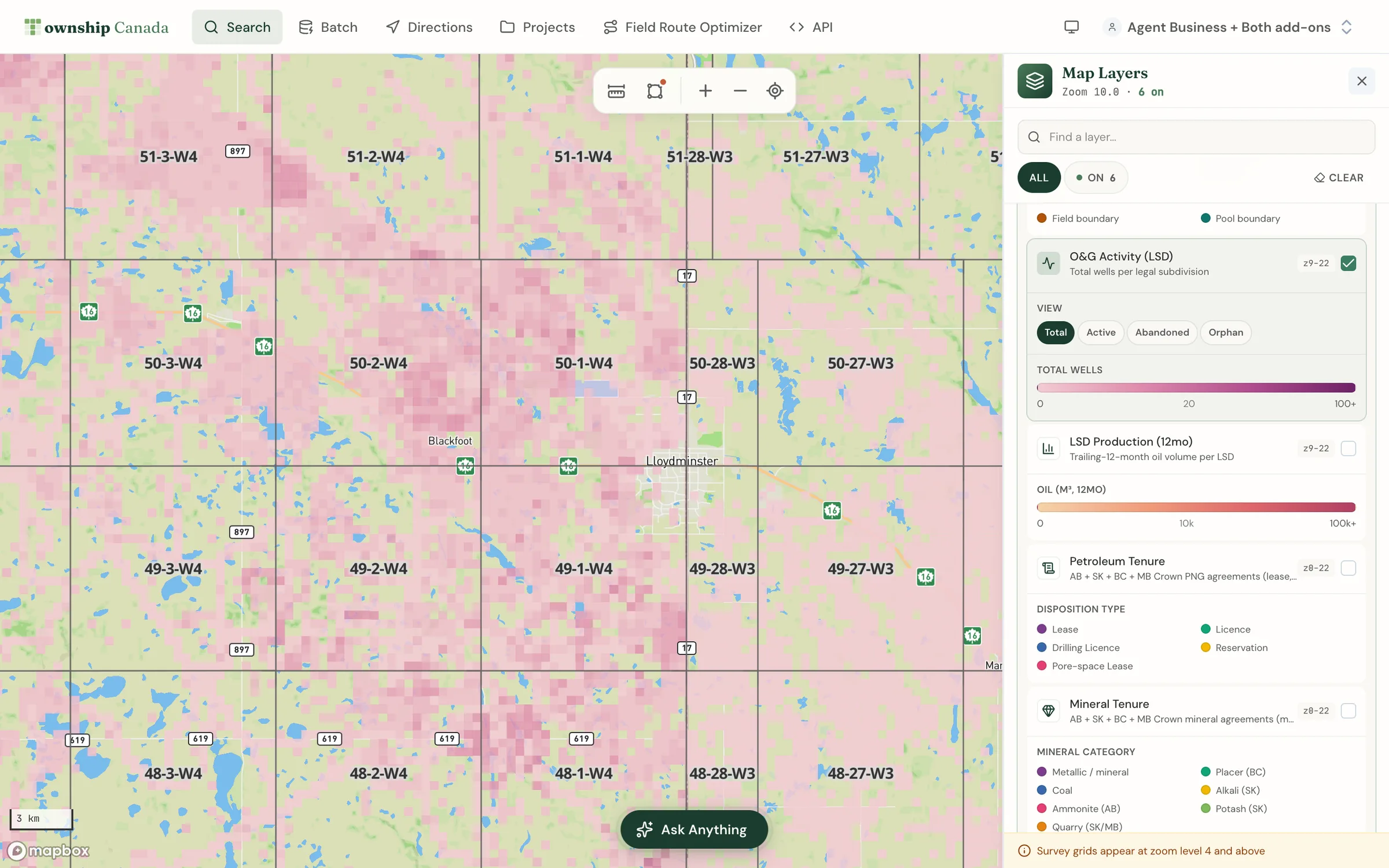Click CLEAR to reset layers
The image size is (1389, 868).
[1339, 178]
